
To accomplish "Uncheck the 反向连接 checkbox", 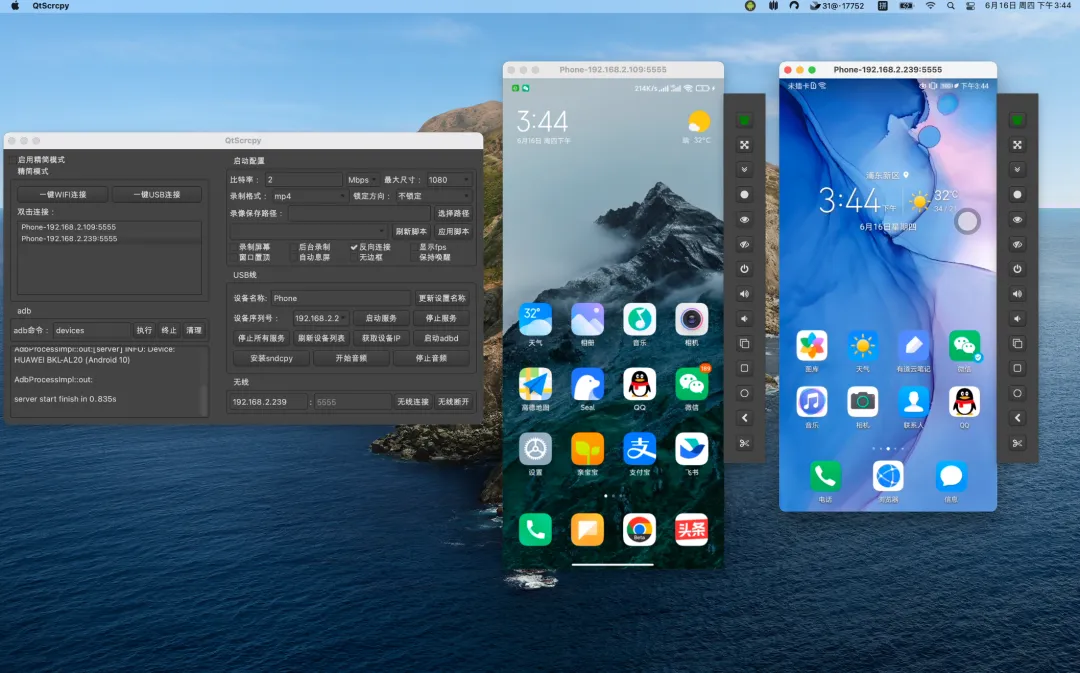I will (x=354, y=247).
